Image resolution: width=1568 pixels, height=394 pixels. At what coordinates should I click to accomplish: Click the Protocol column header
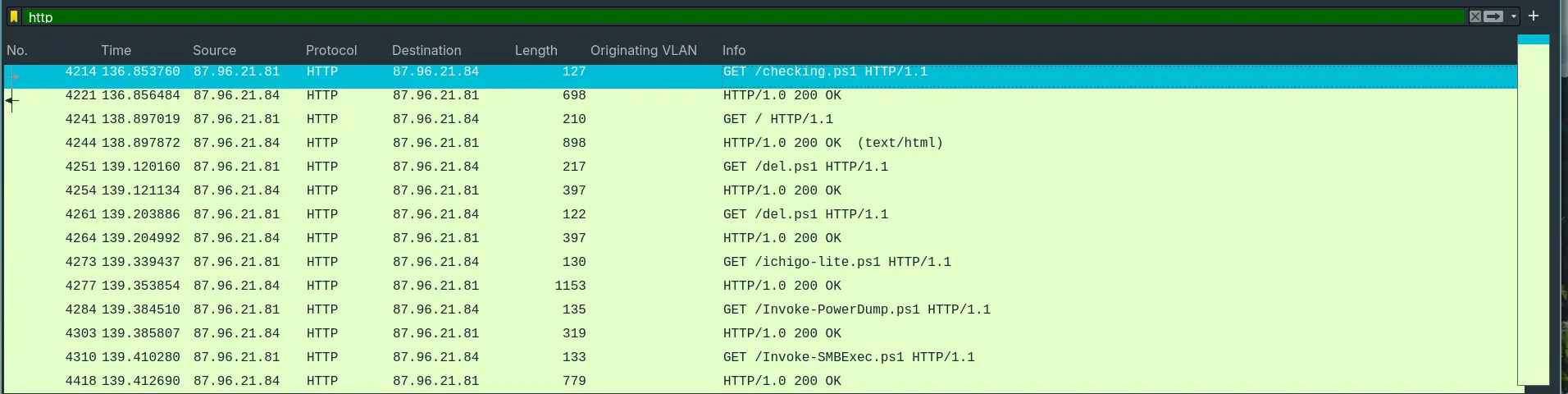point(331,50)
